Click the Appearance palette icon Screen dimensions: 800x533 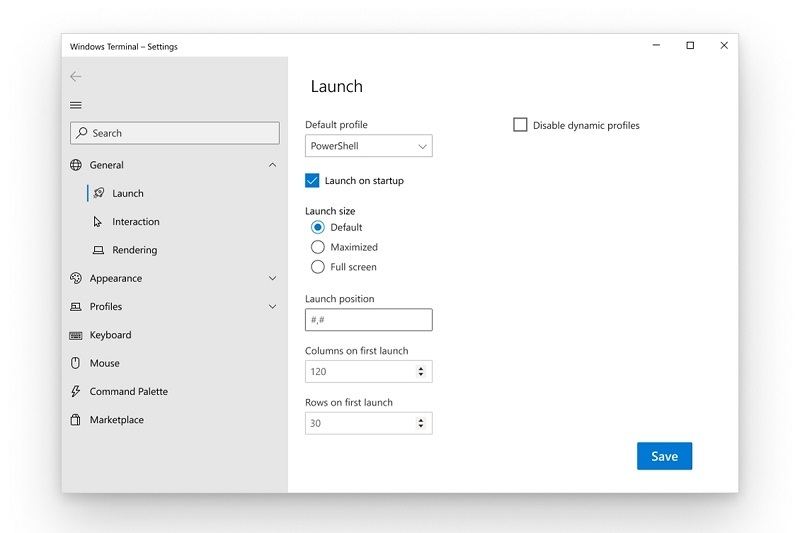pos(76,278)
